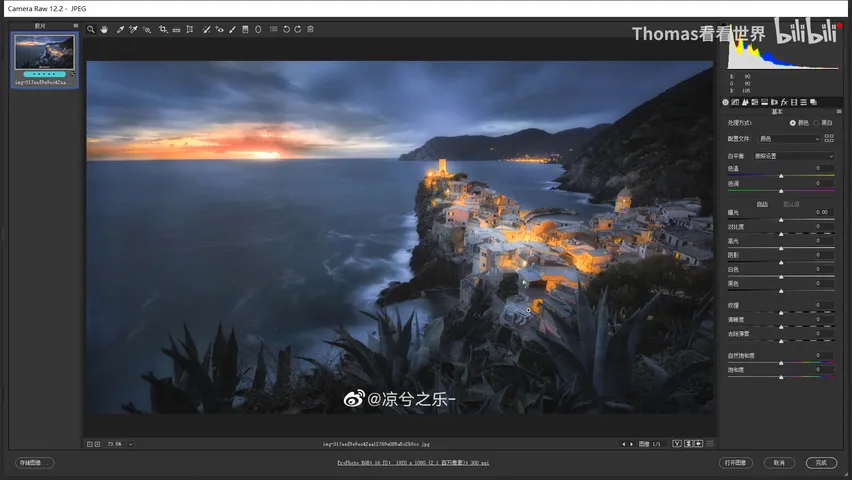Screen dimensions: 852x480
Task: Click the zoom in plus button
Action: (x=97, y=444)
